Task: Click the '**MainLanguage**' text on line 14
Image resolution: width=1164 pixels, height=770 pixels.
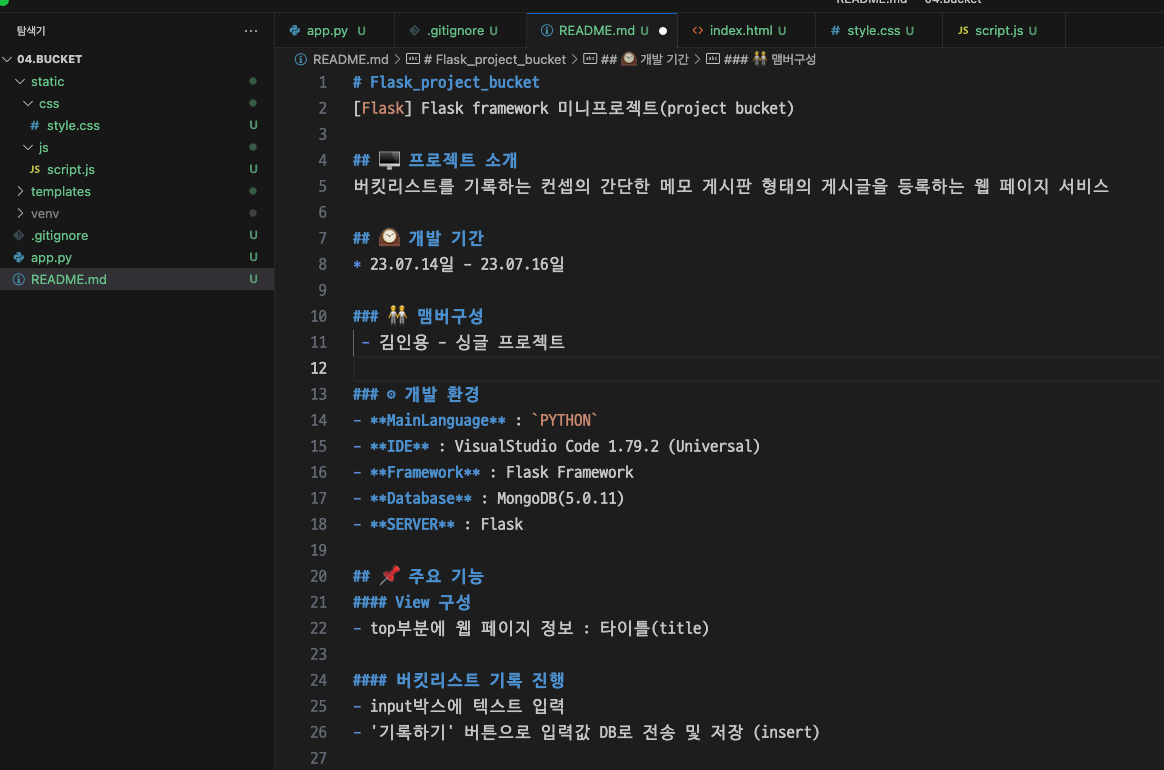Action: coord(437,420)
